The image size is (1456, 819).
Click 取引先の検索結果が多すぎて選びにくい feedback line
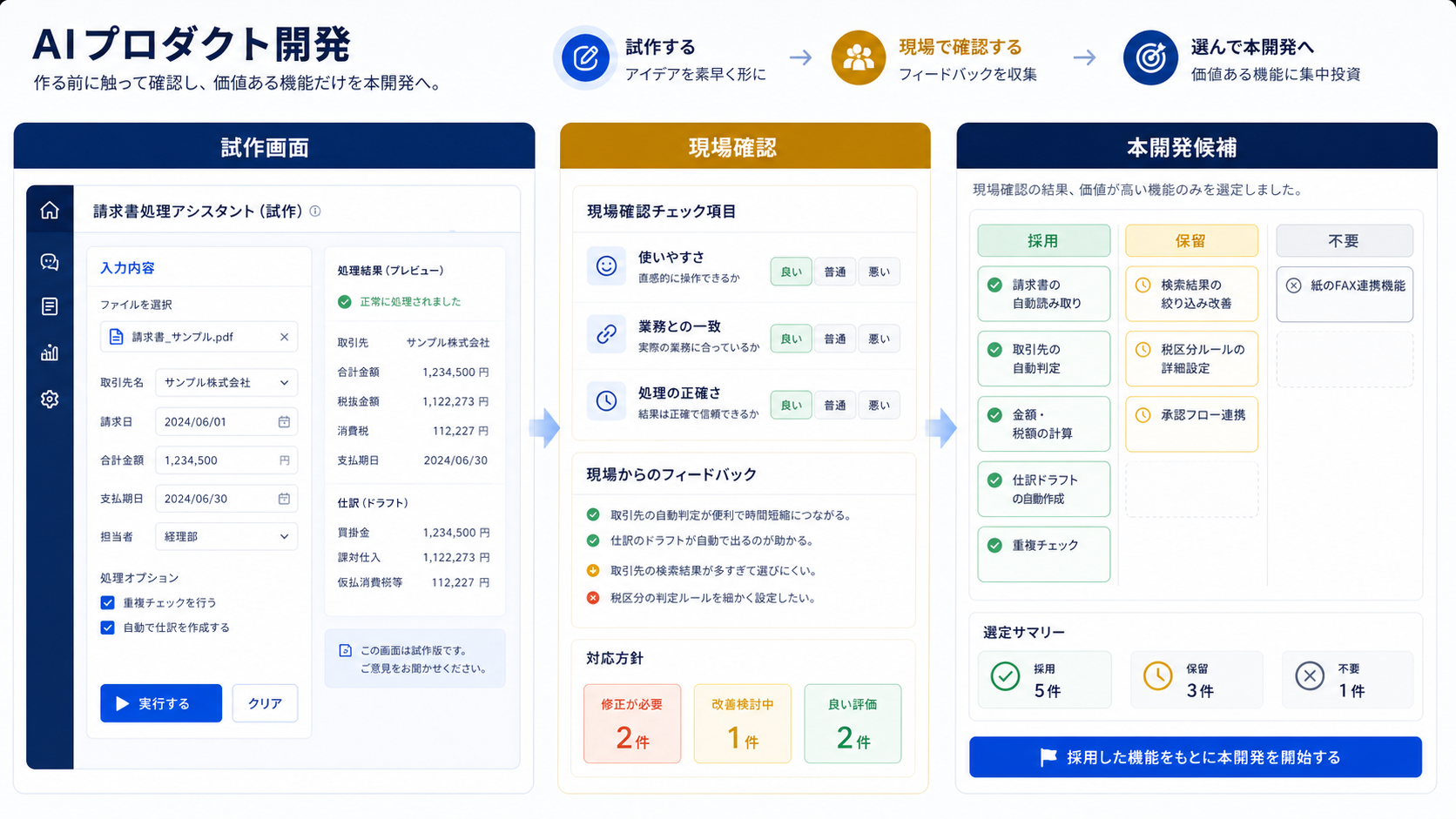pos(701,571)
